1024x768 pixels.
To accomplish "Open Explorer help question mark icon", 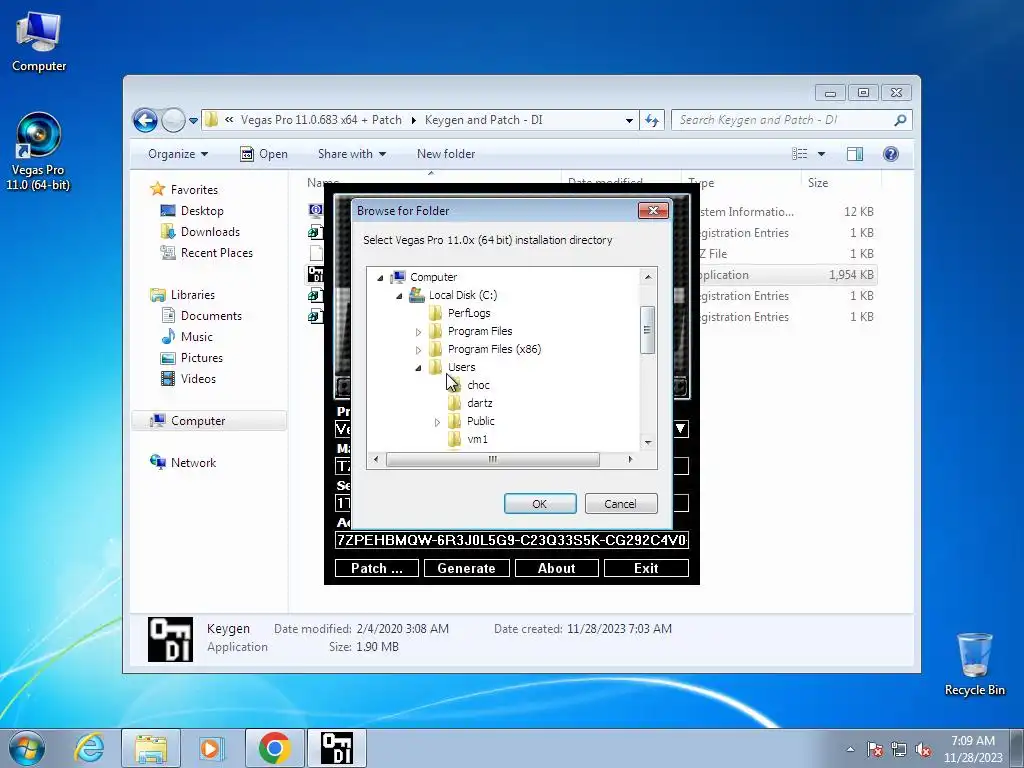I will click(891, 154).
